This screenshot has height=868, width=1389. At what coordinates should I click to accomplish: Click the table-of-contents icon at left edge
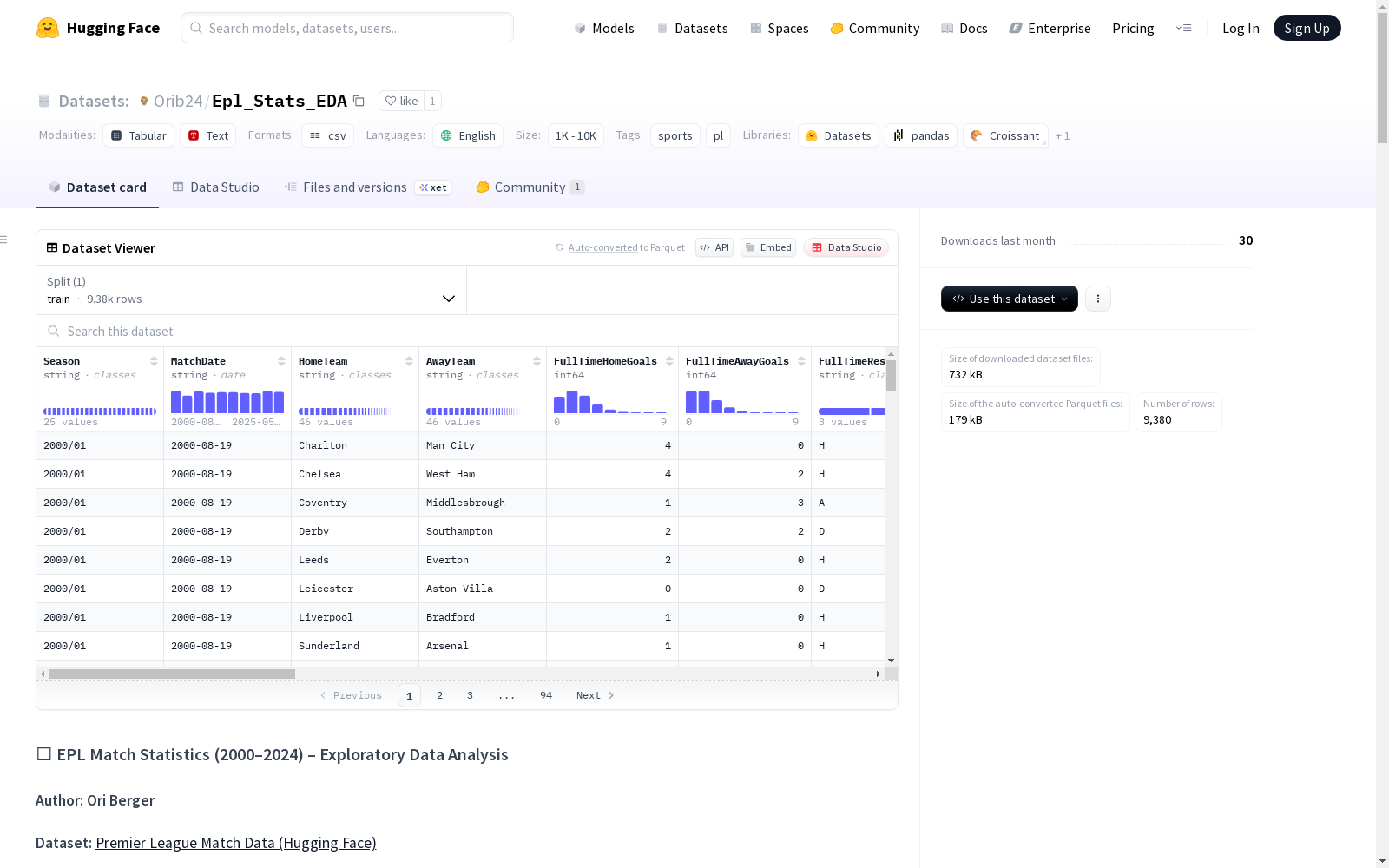4,240
